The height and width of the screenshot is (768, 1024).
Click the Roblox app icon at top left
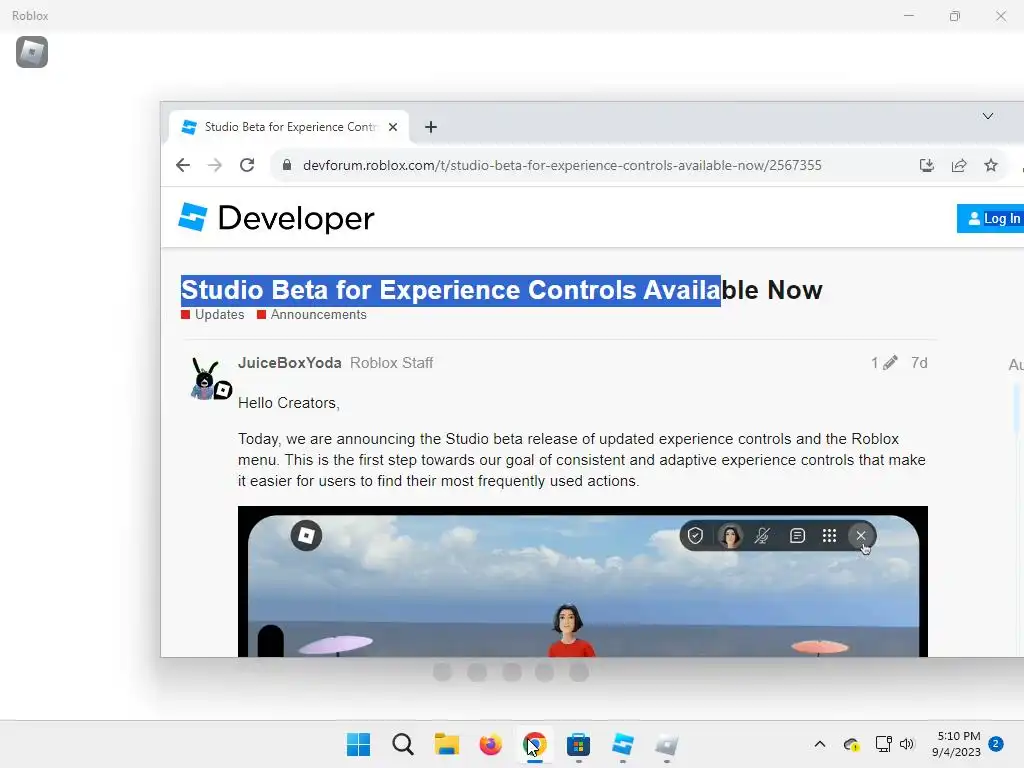pyautogui.click(x=31, y=52)
